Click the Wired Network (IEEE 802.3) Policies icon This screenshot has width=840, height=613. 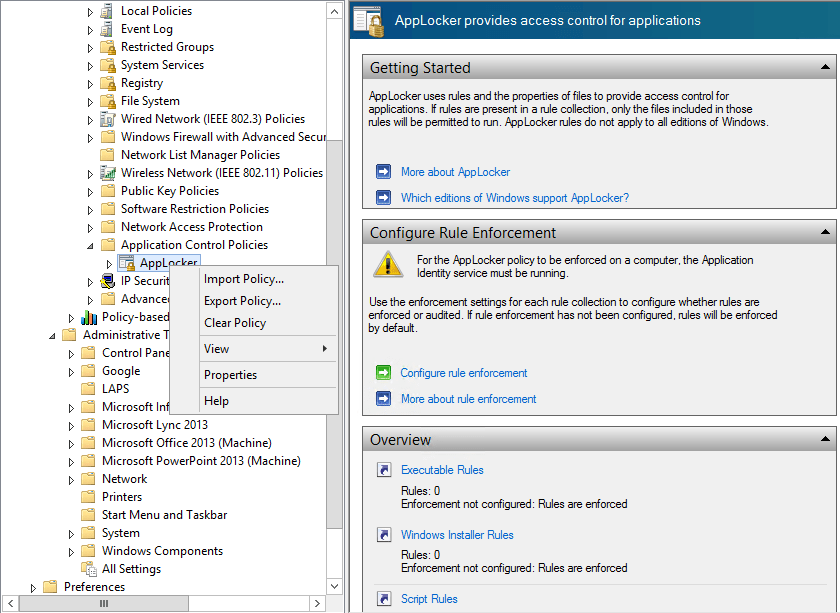click(106, 118)
